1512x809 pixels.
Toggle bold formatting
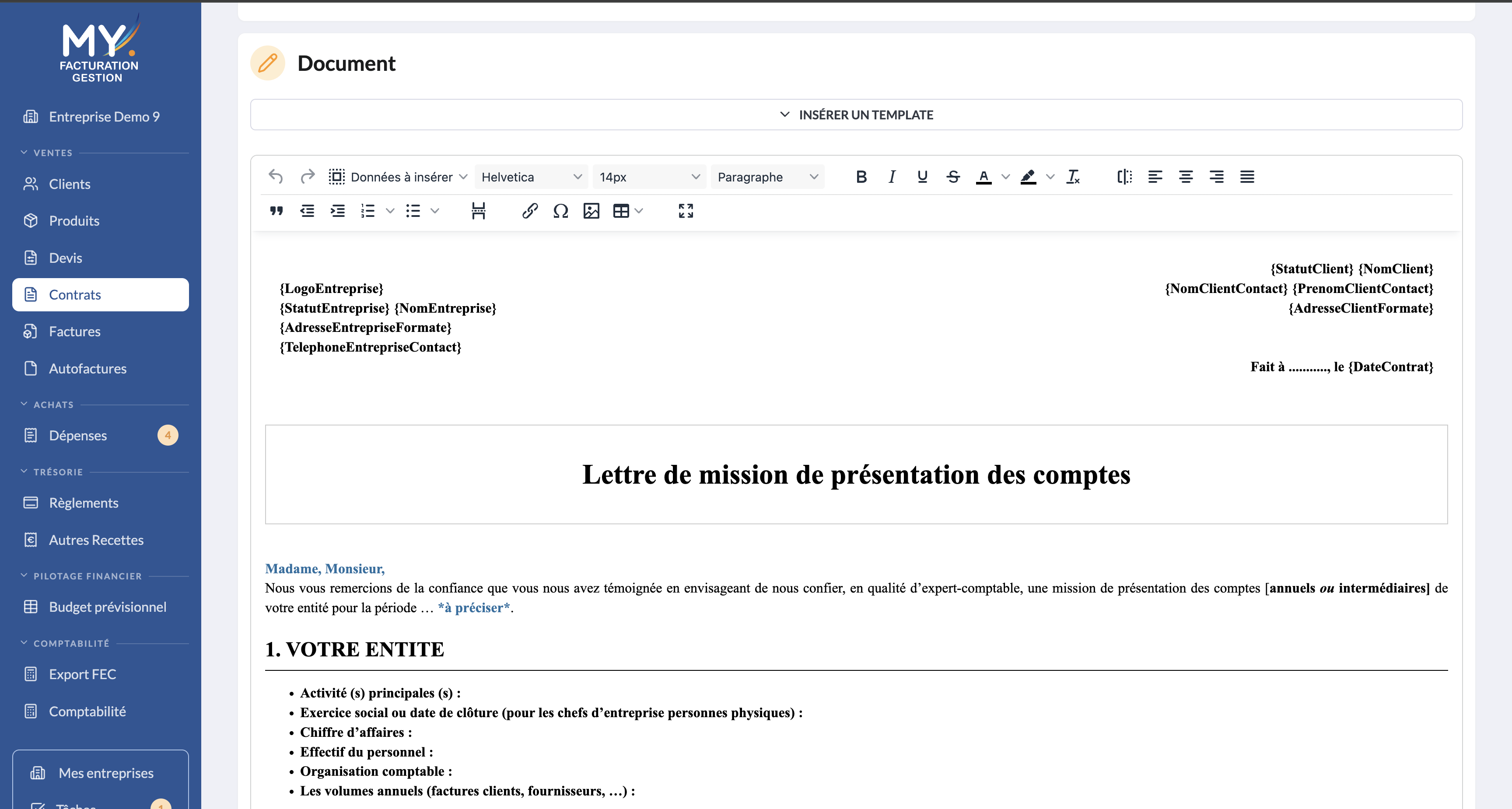pyautogui.click(x=861, y=177)
